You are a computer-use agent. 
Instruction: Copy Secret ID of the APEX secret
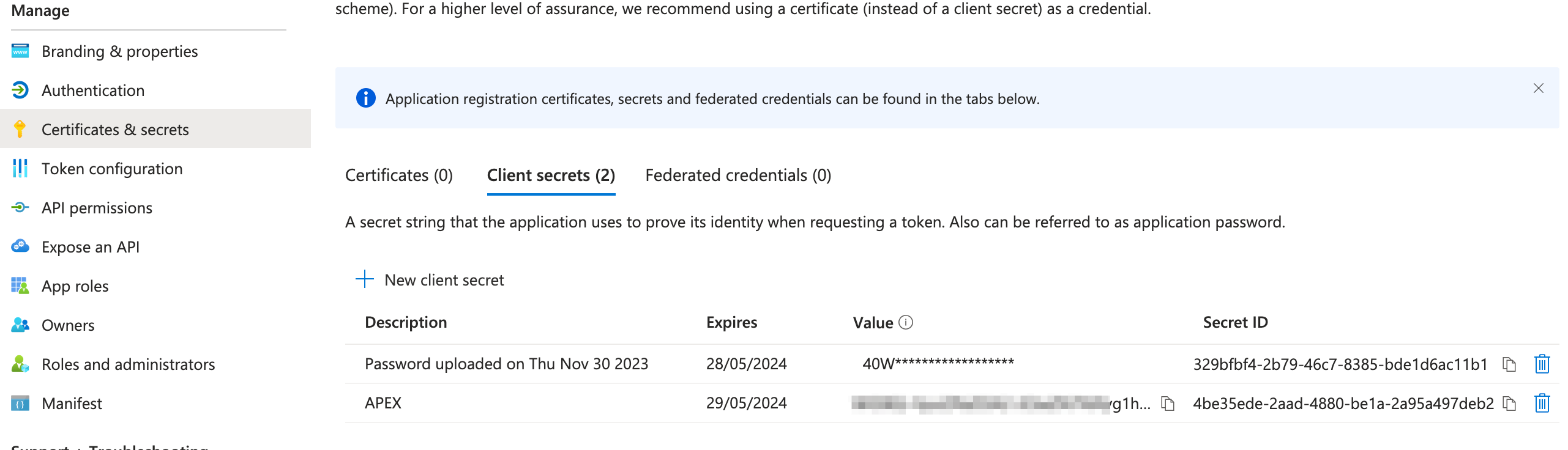coord(1510,404)
